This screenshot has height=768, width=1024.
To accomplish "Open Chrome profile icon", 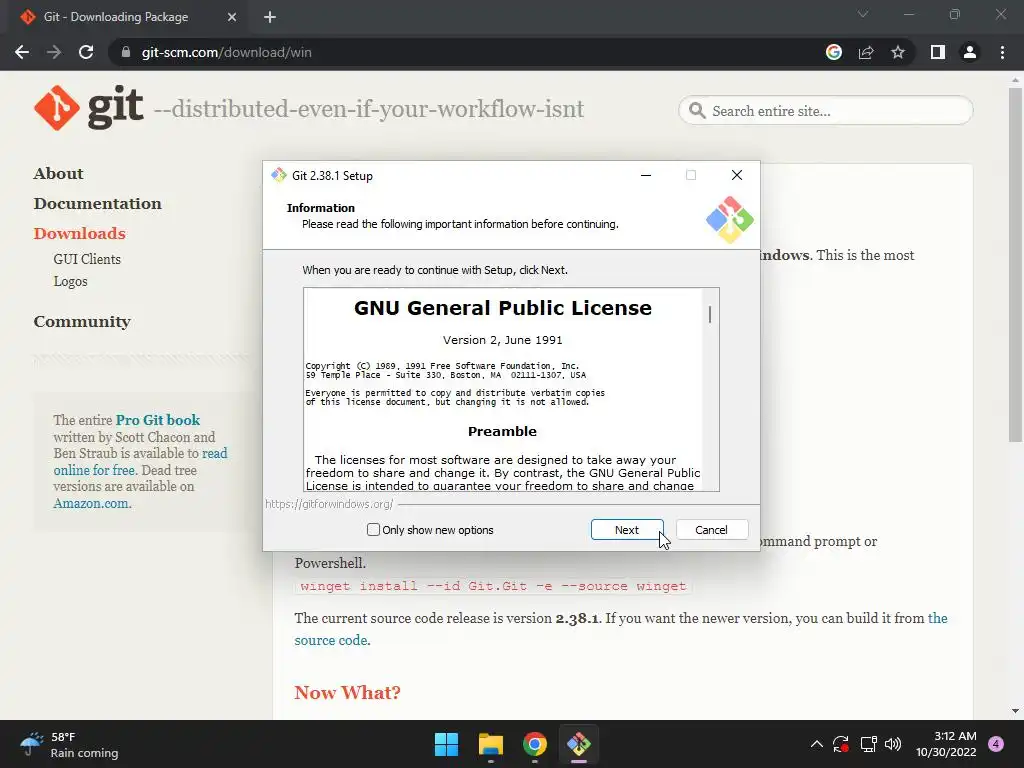I will click(x=970, y=52).
